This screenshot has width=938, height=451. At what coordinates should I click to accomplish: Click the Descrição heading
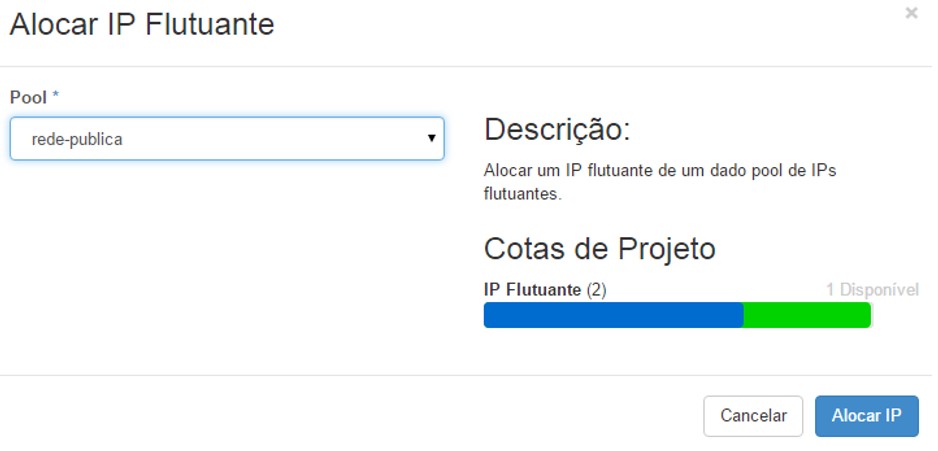557,129
